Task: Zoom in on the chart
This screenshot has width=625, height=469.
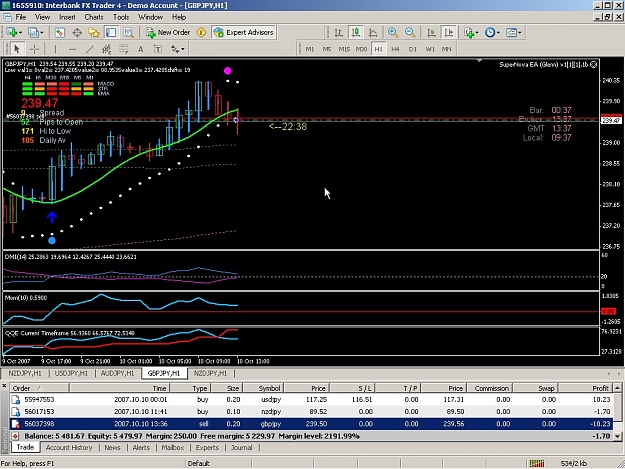Action: (x=393, y=33)
